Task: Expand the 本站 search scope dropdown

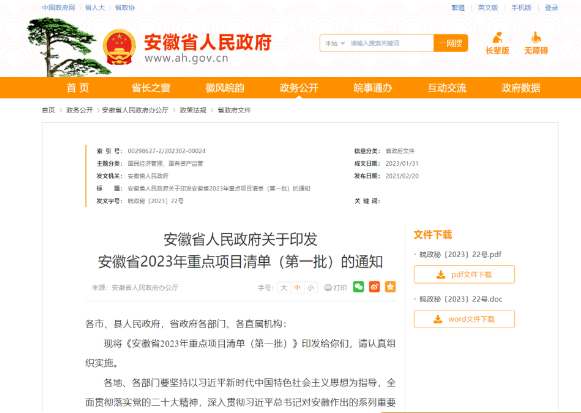Action: point(335,43)
